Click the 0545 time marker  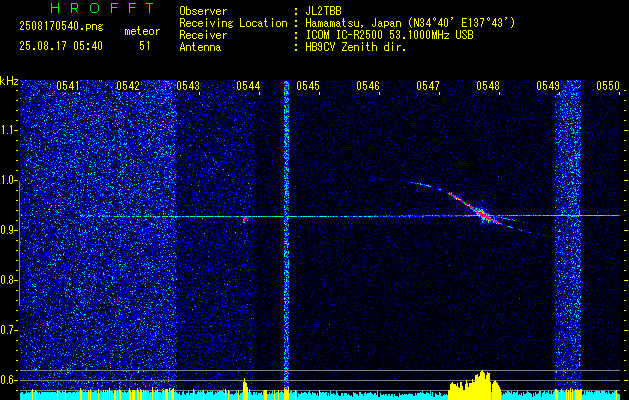click(x=308, y=85)
